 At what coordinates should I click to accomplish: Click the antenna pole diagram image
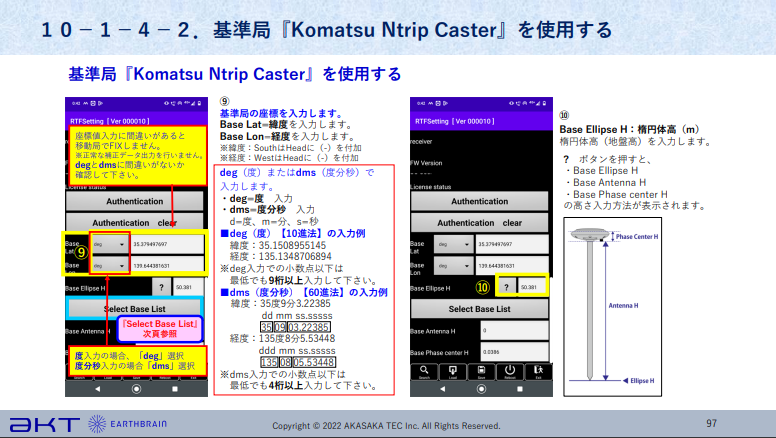[613, 307]
